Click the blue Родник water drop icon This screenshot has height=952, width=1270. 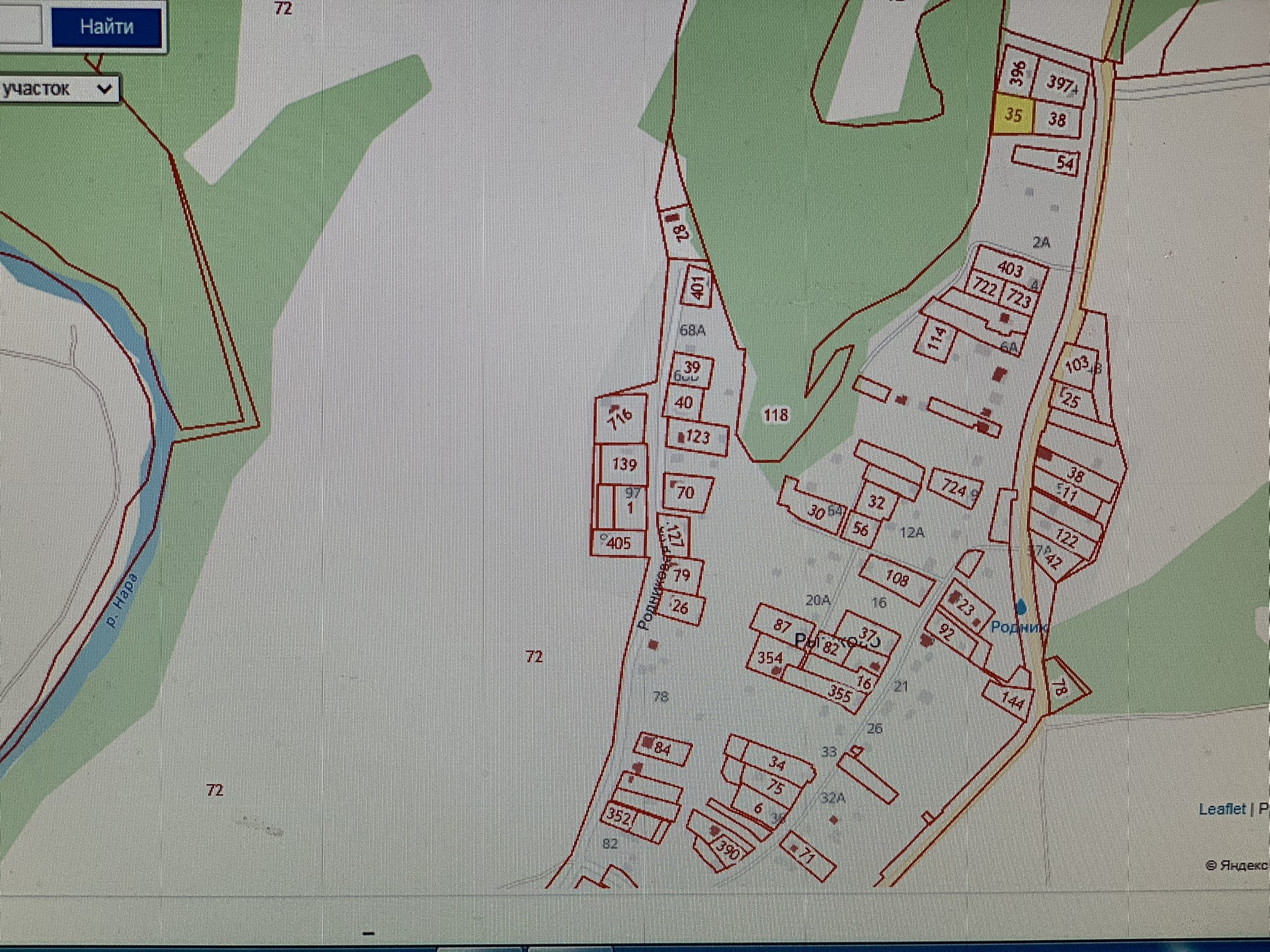click(1021, 607)
